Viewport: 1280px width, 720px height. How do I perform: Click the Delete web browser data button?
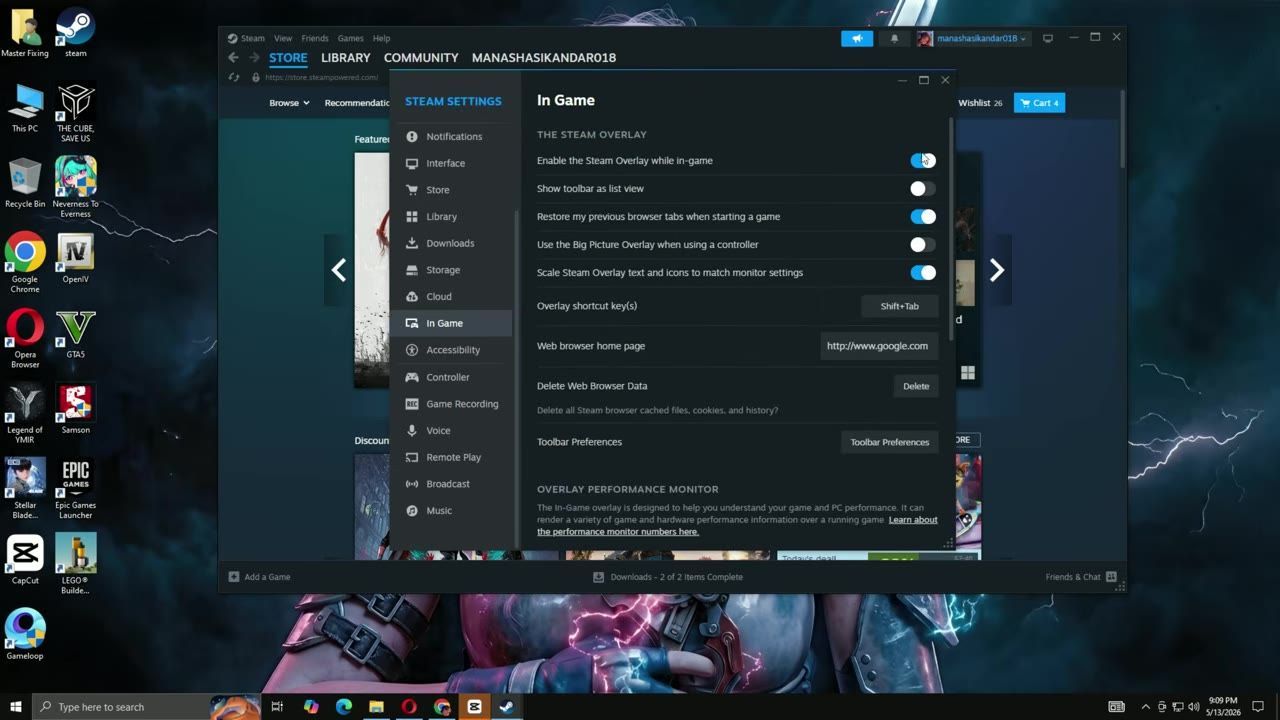(916, 386)
